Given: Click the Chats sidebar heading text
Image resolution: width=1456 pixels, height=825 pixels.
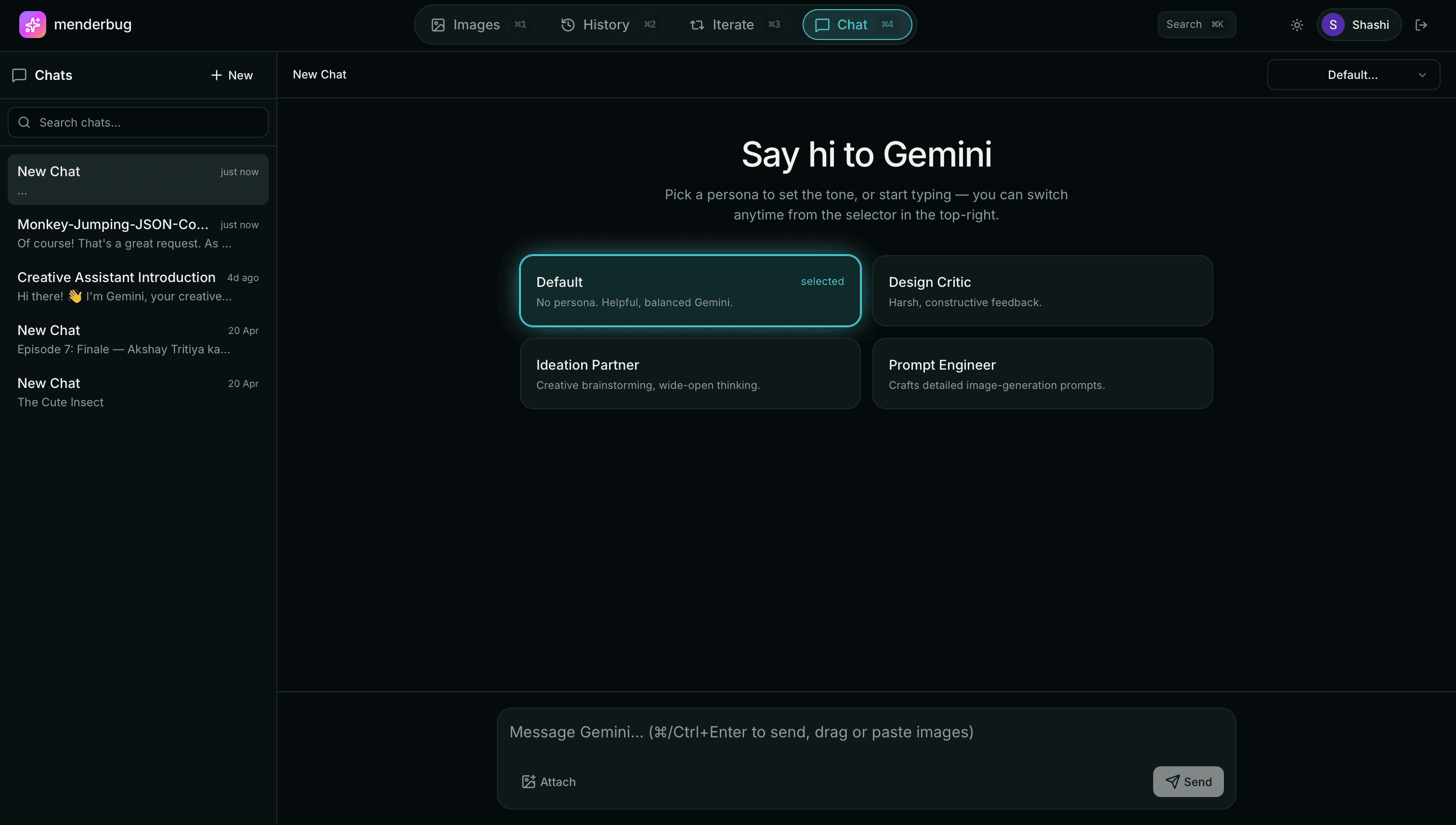Looking at the screenshot, I should click(53, 76).
